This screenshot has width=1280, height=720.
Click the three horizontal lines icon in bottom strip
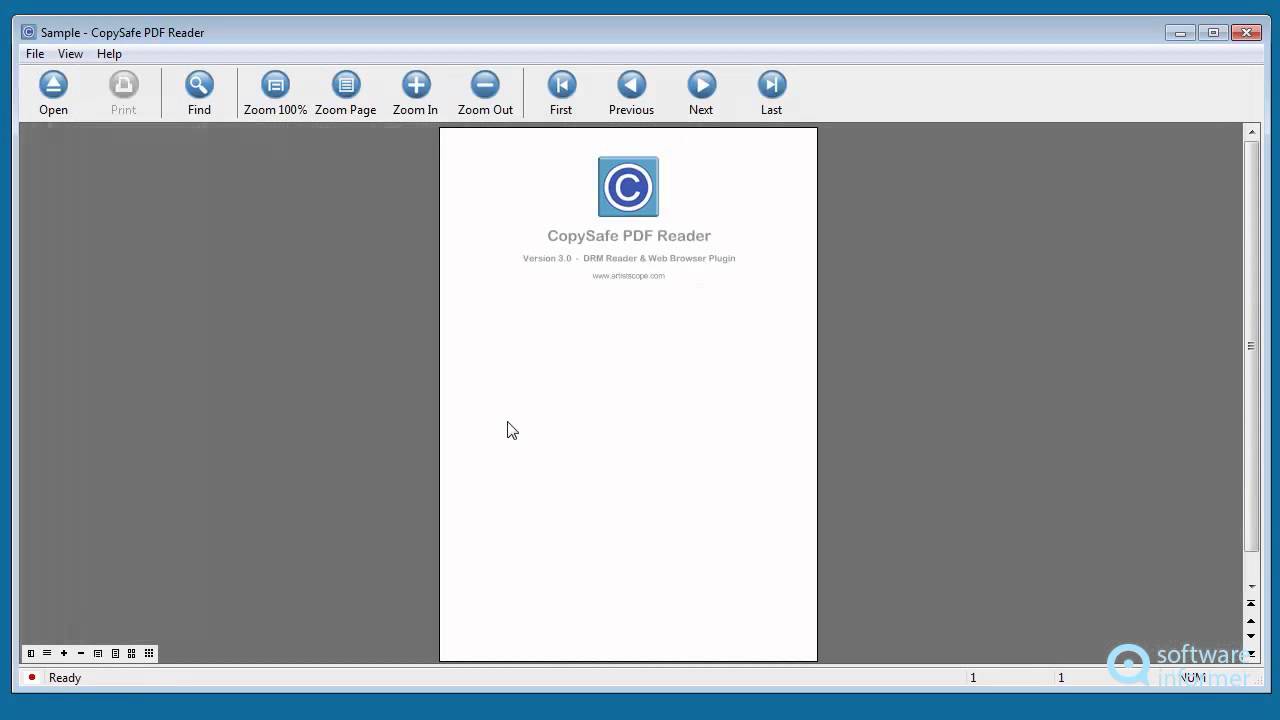click(47, 653)
